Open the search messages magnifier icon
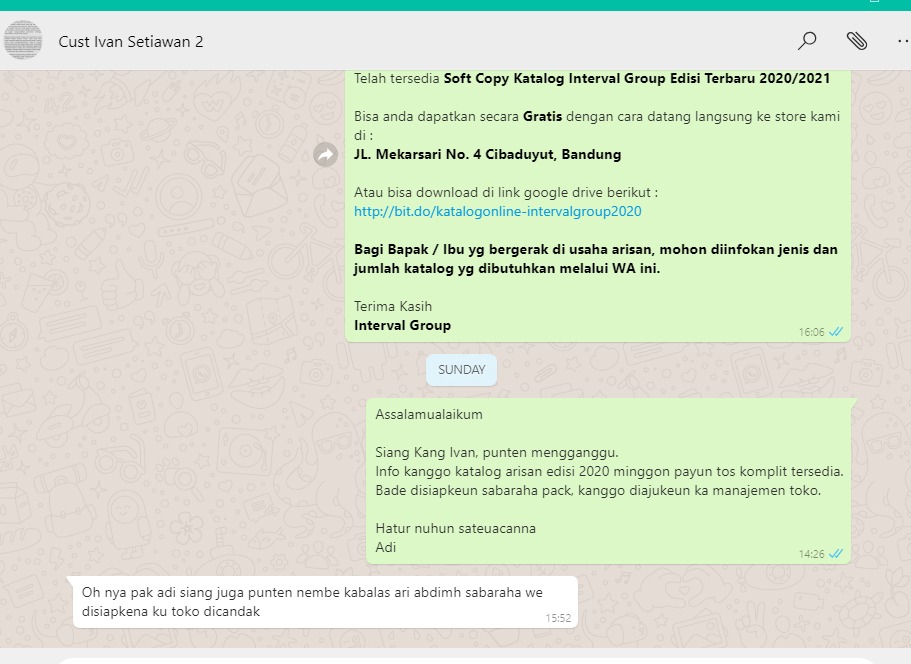Image resolution: width=911 pixels, height=664 pixels. 807,41
